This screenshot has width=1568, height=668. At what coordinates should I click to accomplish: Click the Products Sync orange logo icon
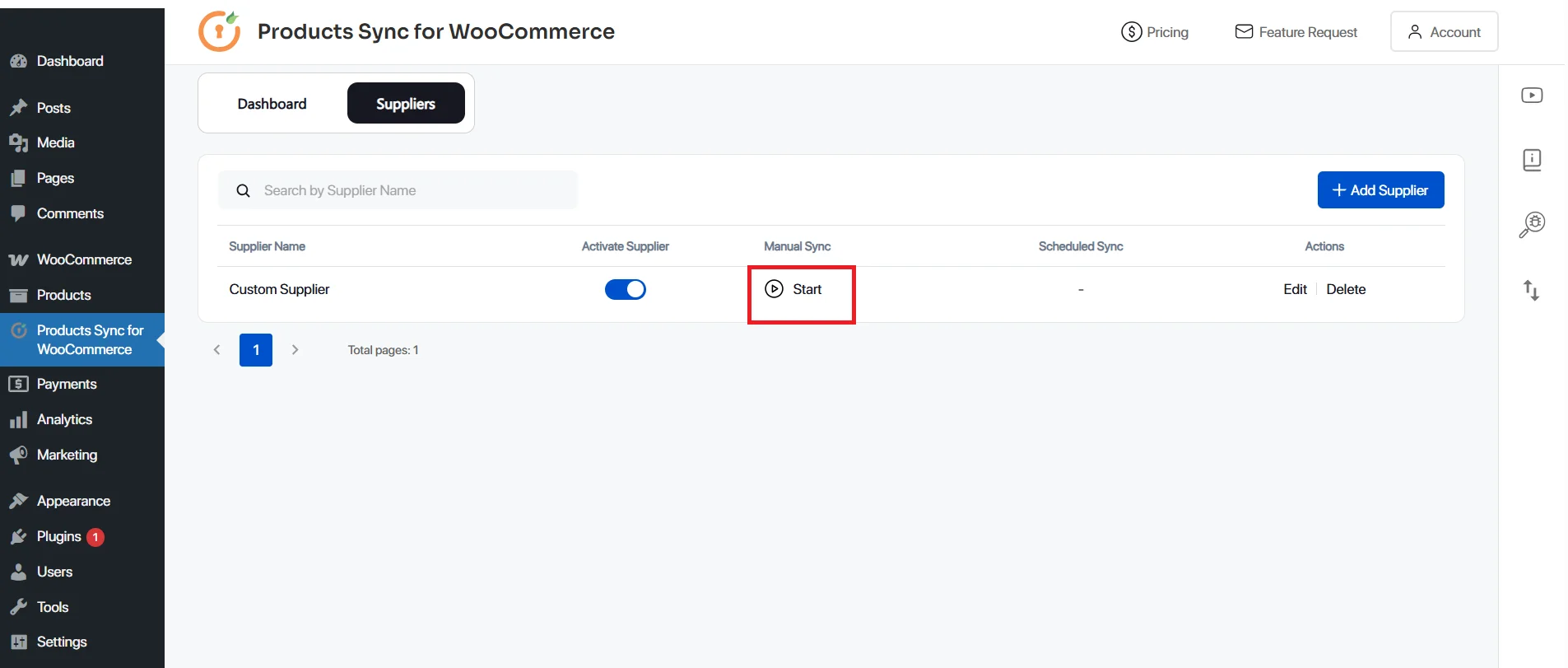click(220, 31)
